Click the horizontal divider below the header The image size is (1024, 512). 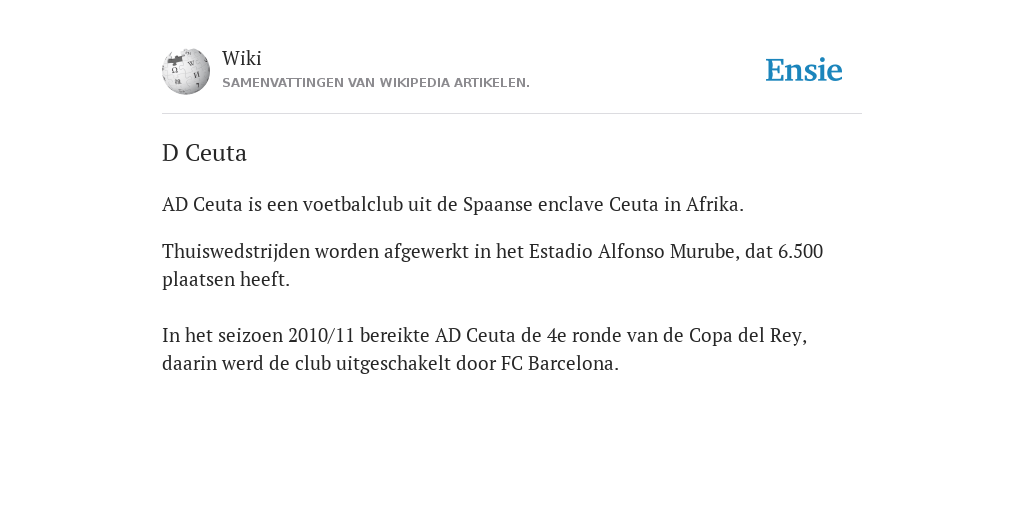(512, 114)
